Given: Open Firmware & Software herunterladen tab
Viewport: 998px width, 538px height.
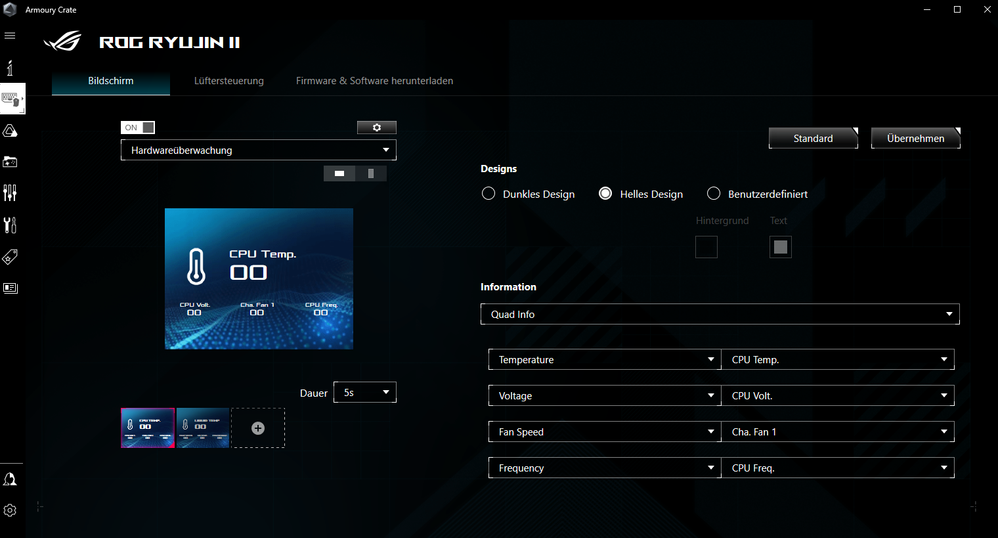Looking at the screenshot, I should click(x=374, y=81).
